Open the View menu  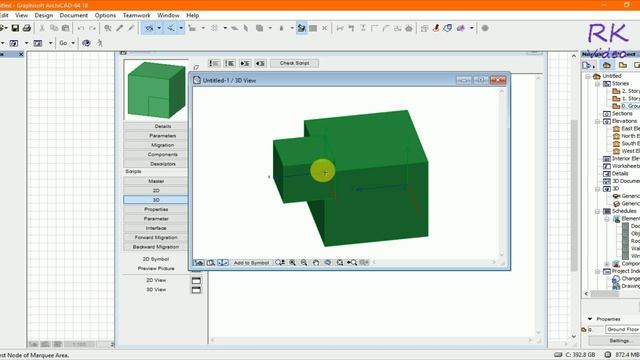coord(22,15)
